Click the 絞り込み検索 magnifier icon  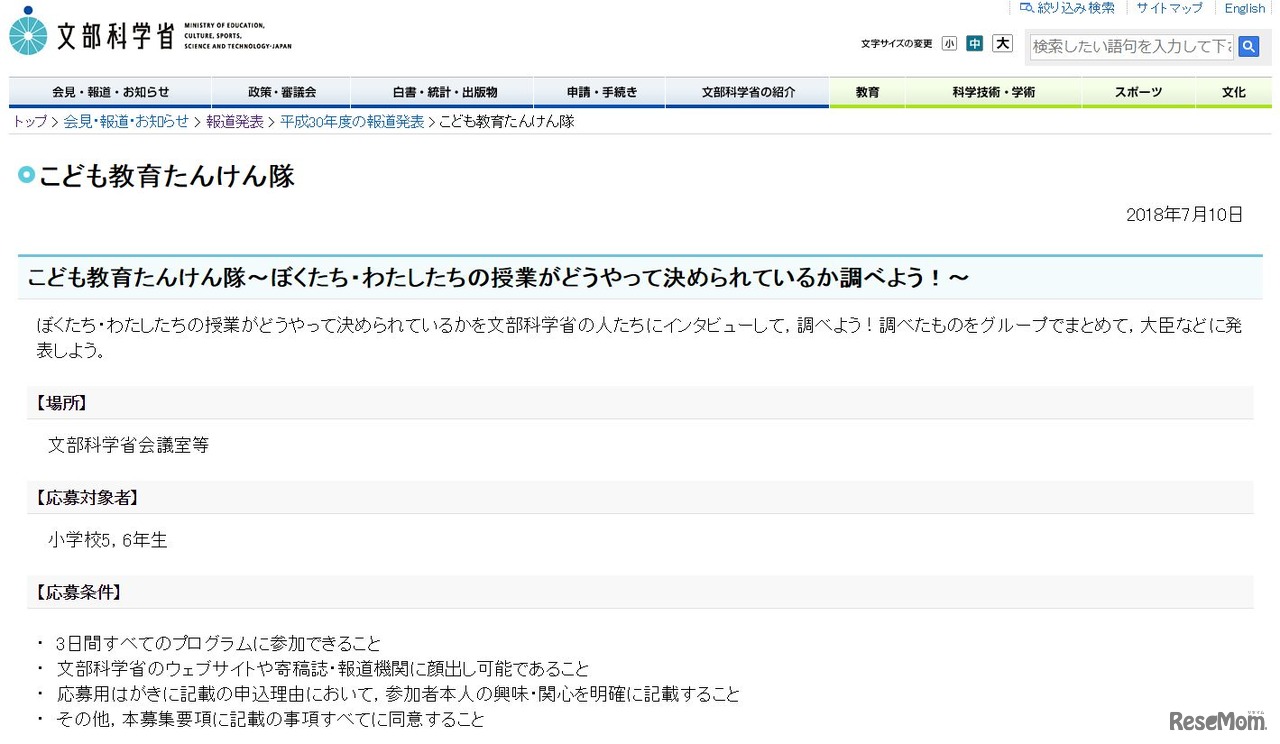point(1026,8)
